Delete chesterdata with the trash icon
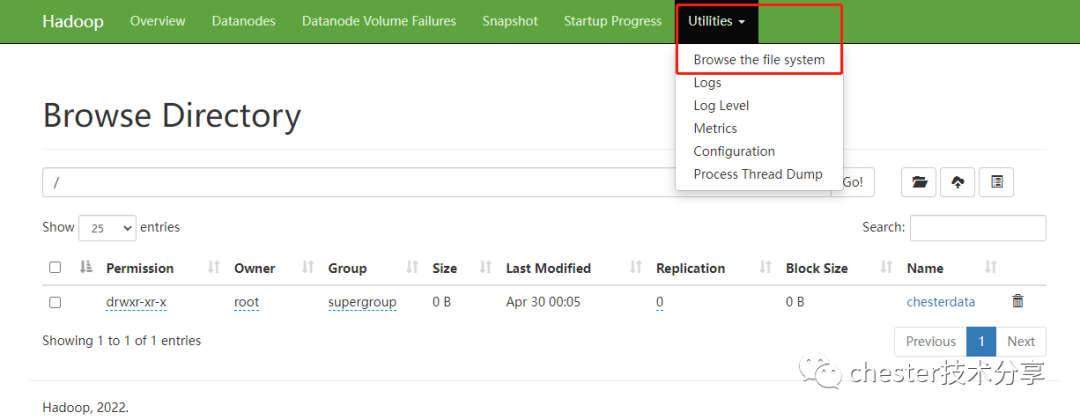This screenshot has height=420, width=1080. (x=1017, y=301)
